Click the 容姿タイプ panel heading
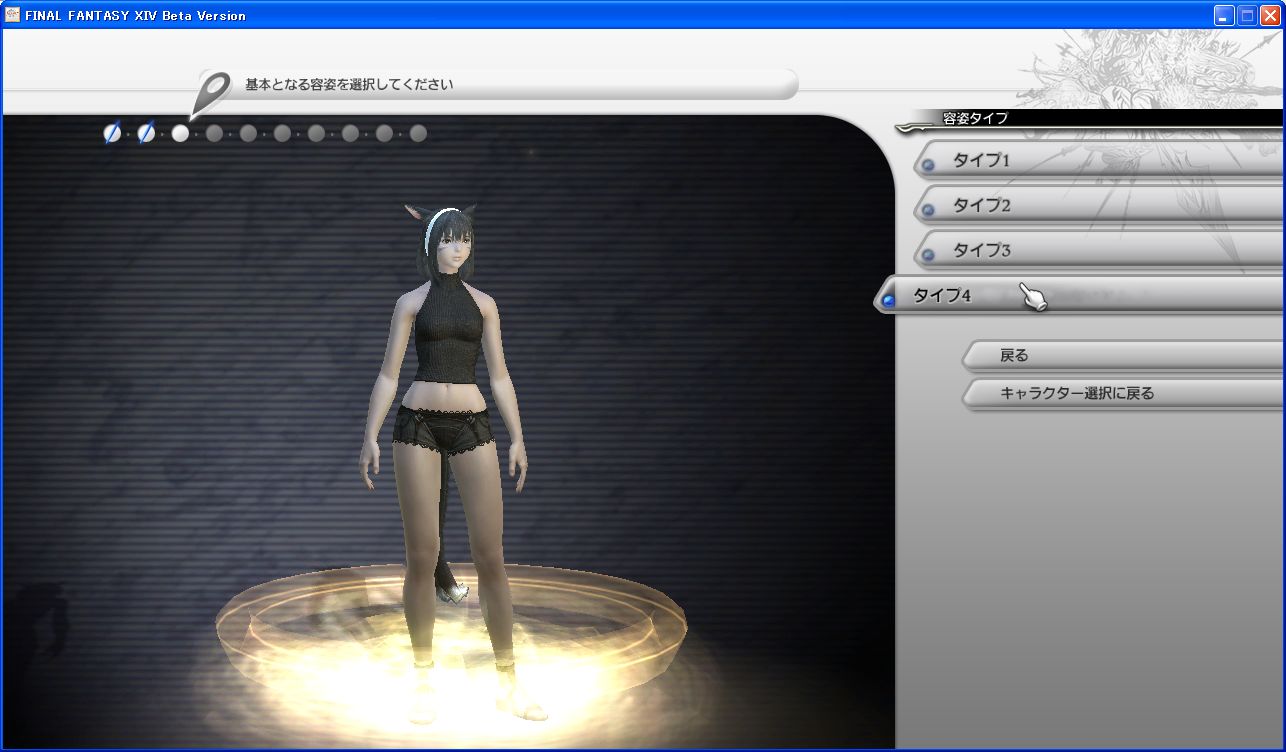This screenshot has width=1286, height=752. tap(975, 118)
